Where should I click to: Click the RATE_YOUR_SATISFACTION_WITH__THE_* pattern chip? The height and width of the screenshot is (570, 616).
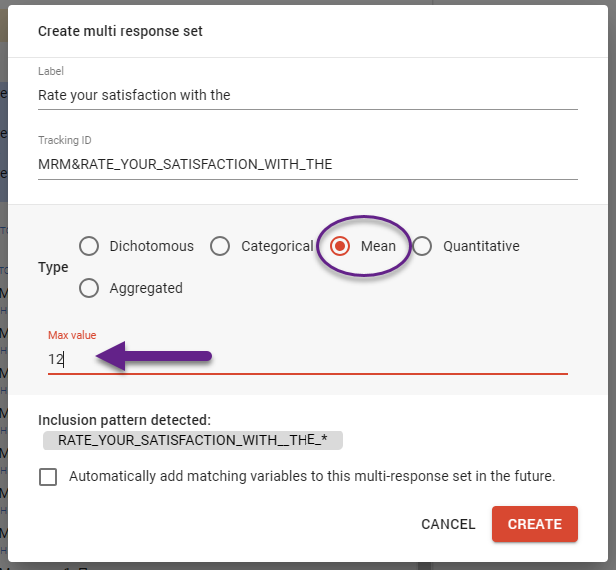tap(193, 440)
